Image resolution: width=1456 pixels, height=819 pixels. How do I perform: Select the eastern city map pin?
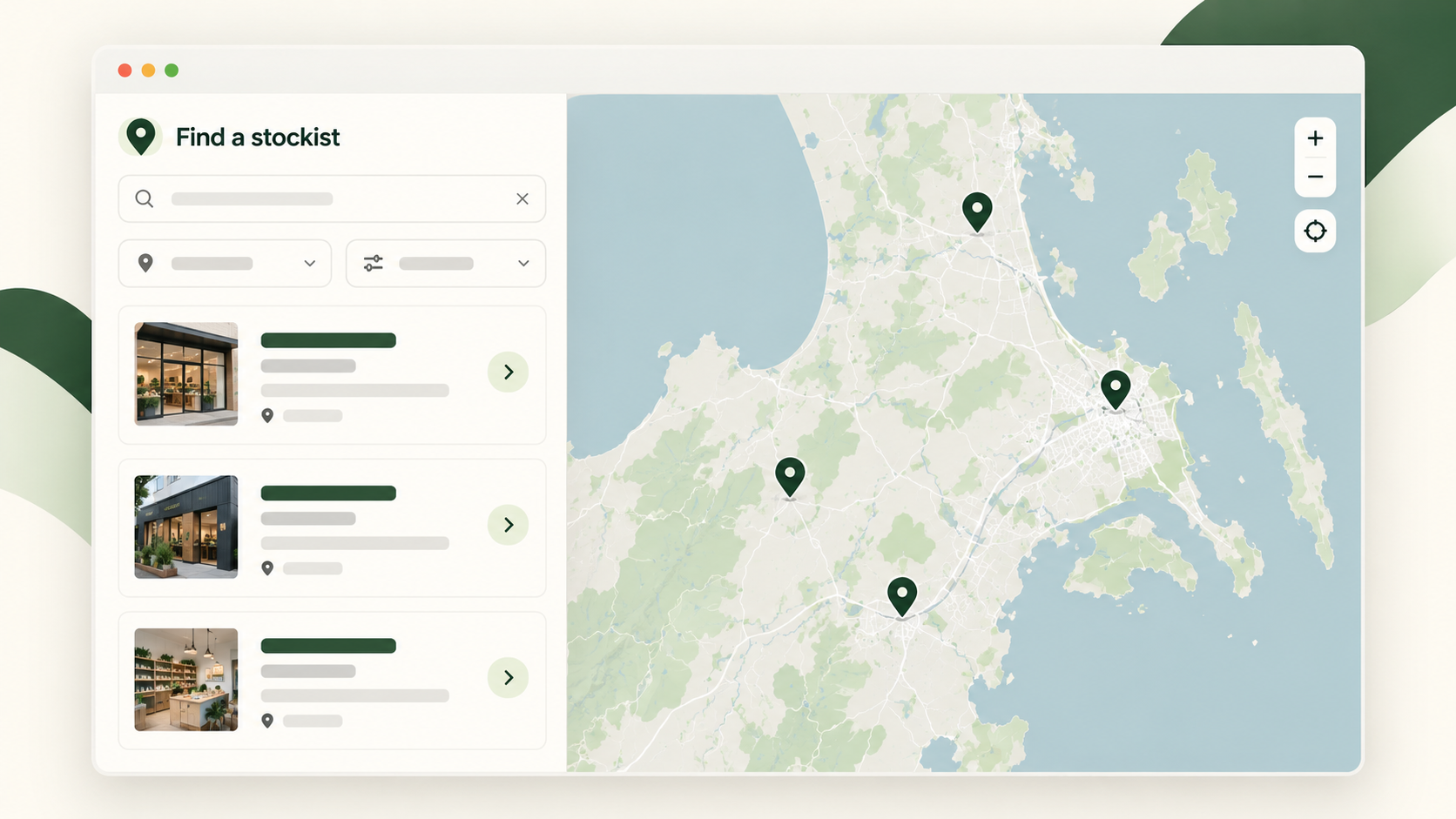point(1116,389)
